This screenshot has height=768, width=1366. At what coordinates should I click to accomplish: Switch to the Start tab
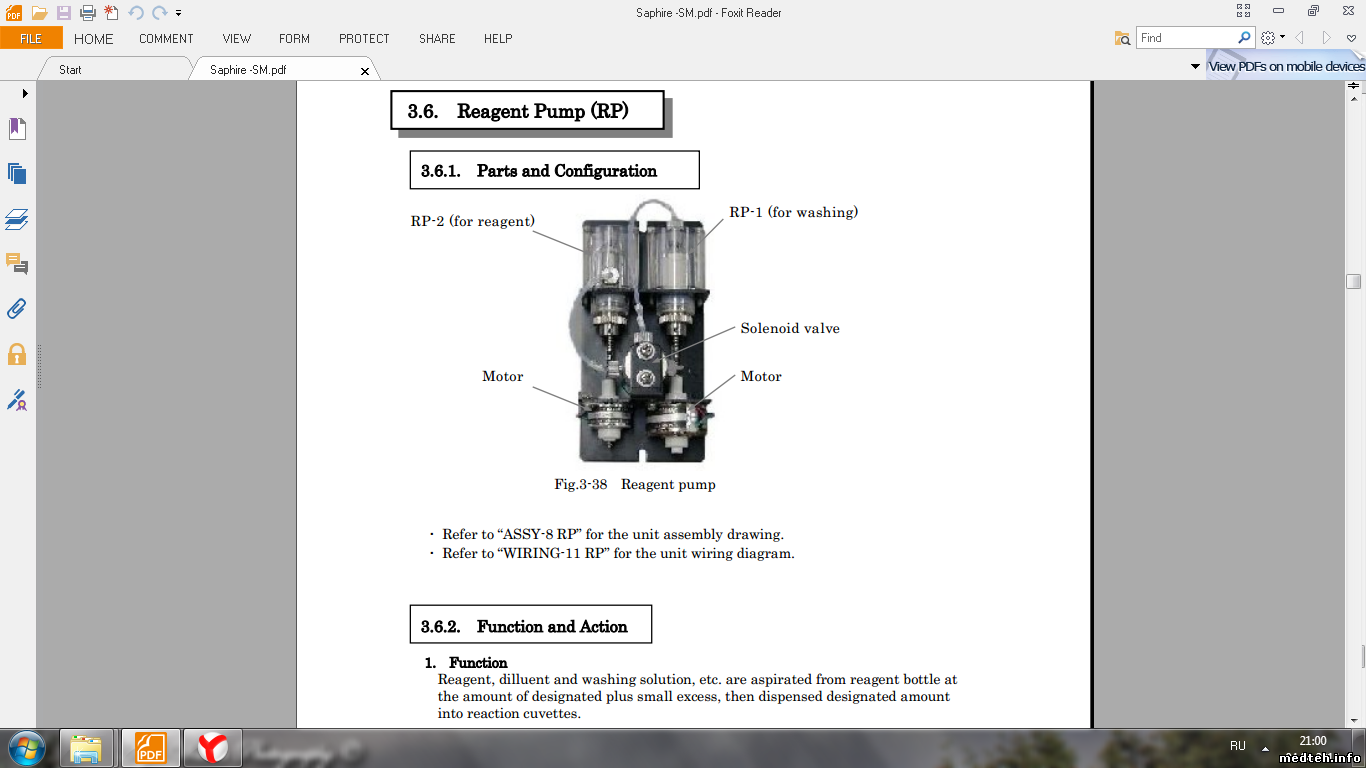[x=70, y=70]
